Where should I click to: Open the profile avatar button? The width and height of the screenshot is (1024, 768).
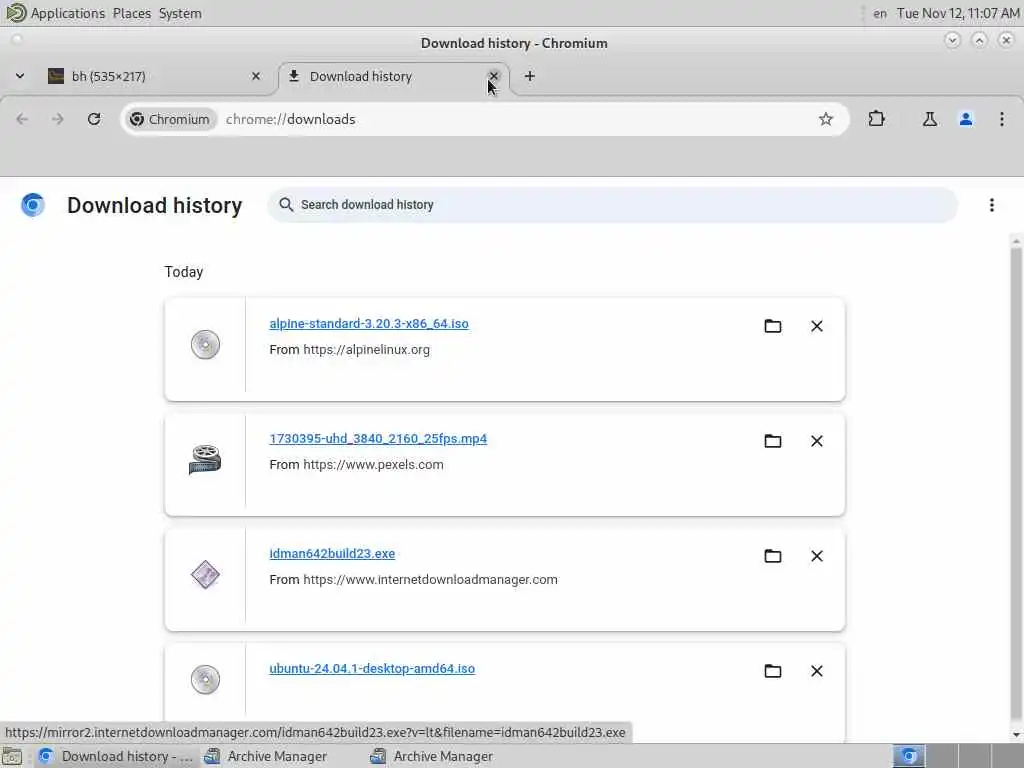coord(966,119)
